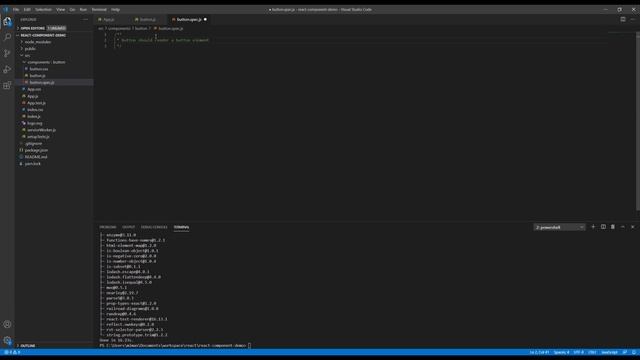Open the Selection menu
The image size is (640, 360).
(x=43, y=9)
